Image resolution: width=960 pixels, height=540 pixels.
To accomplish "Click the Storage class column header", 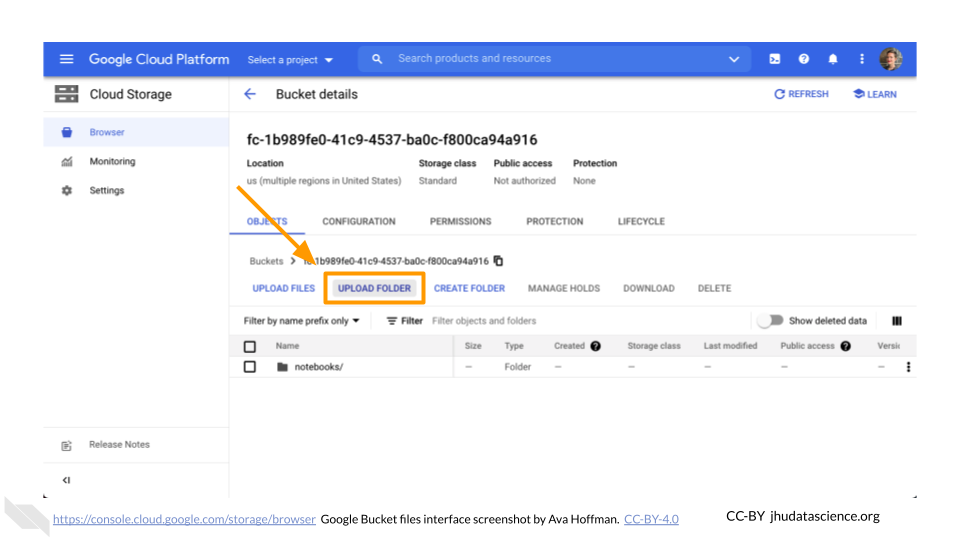I will [x=654, y=346].
